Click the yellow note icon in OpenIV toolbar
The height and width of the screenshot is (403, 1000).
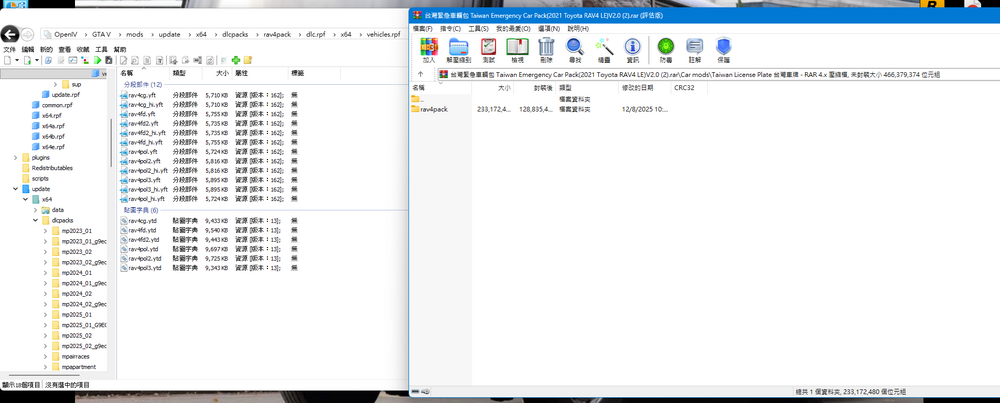[x=248, y=60]
